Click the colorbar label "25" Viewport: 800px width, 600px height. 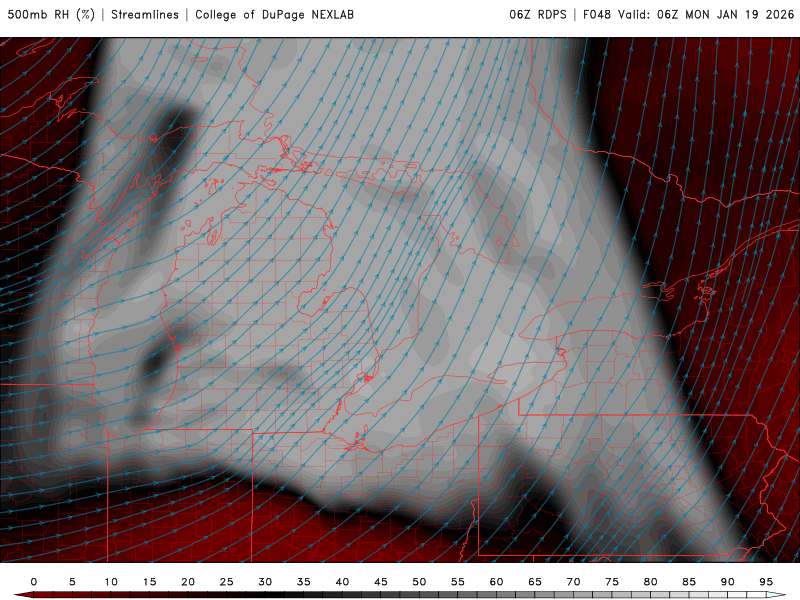tap(227, 582)
